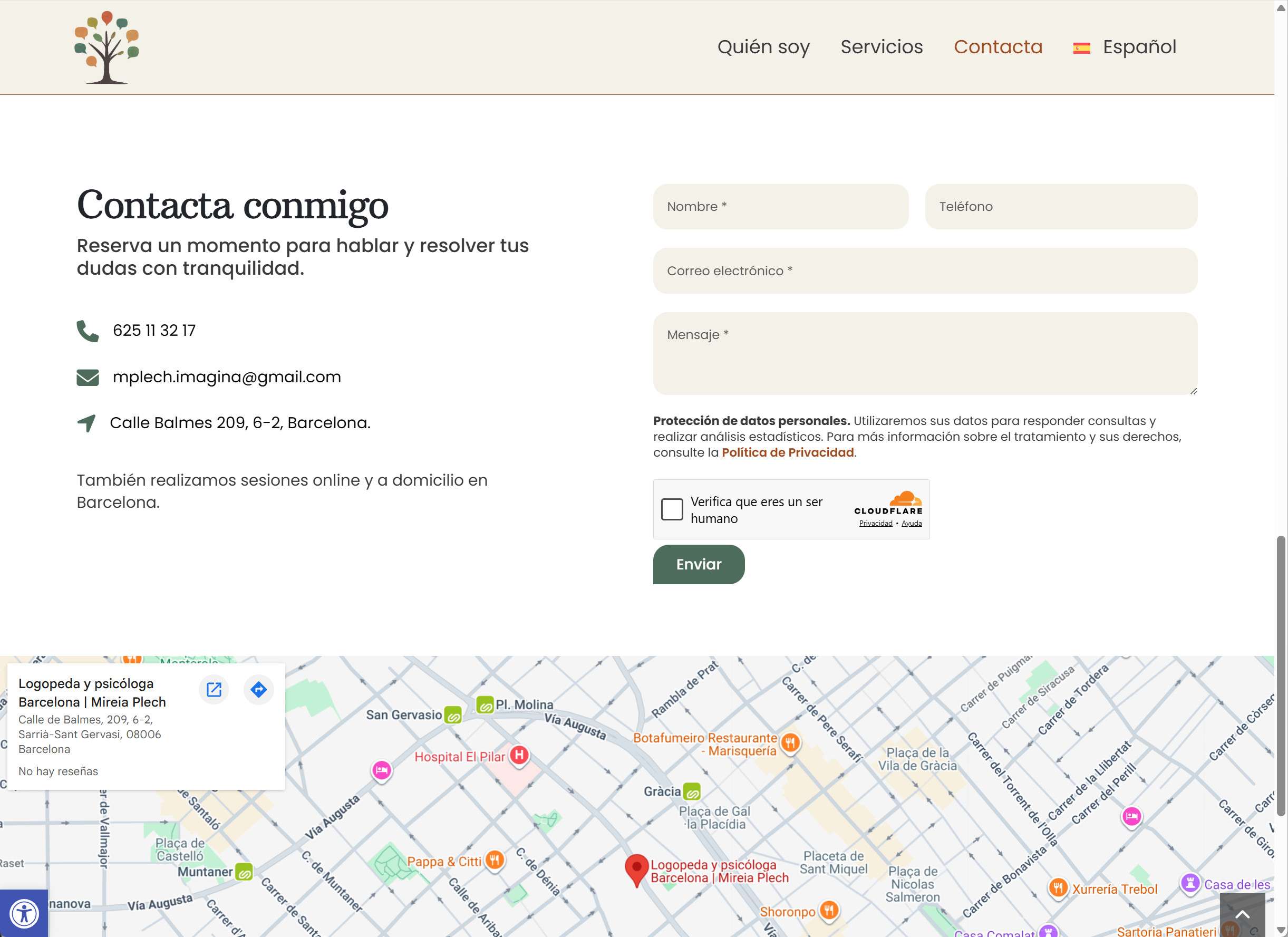Focus the Mensaje text area
The height and width of the screenshot is (937, 1288).
click(925, 353)
